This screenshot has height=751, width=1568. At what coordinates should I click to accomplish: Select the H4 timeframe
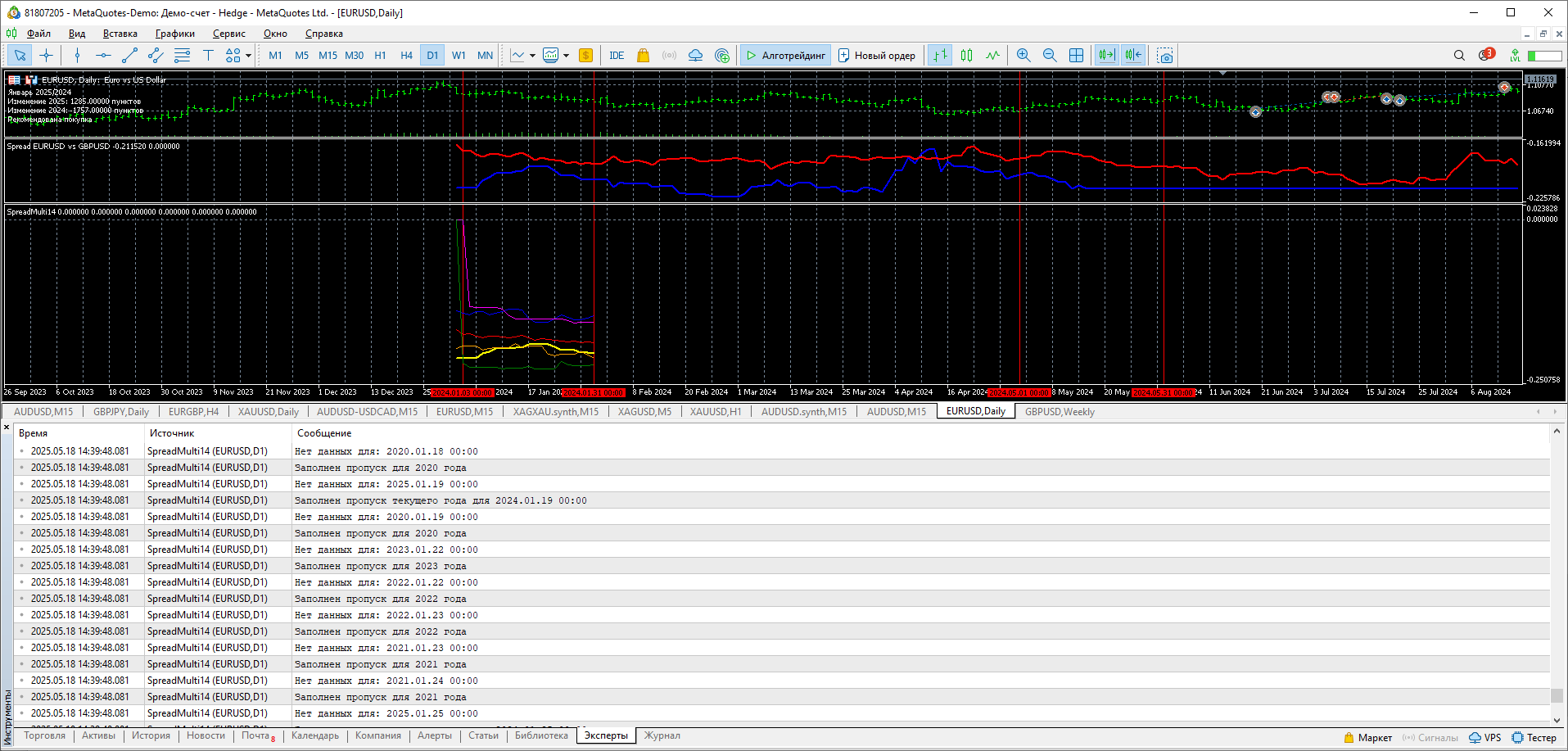tap(406, 56)
